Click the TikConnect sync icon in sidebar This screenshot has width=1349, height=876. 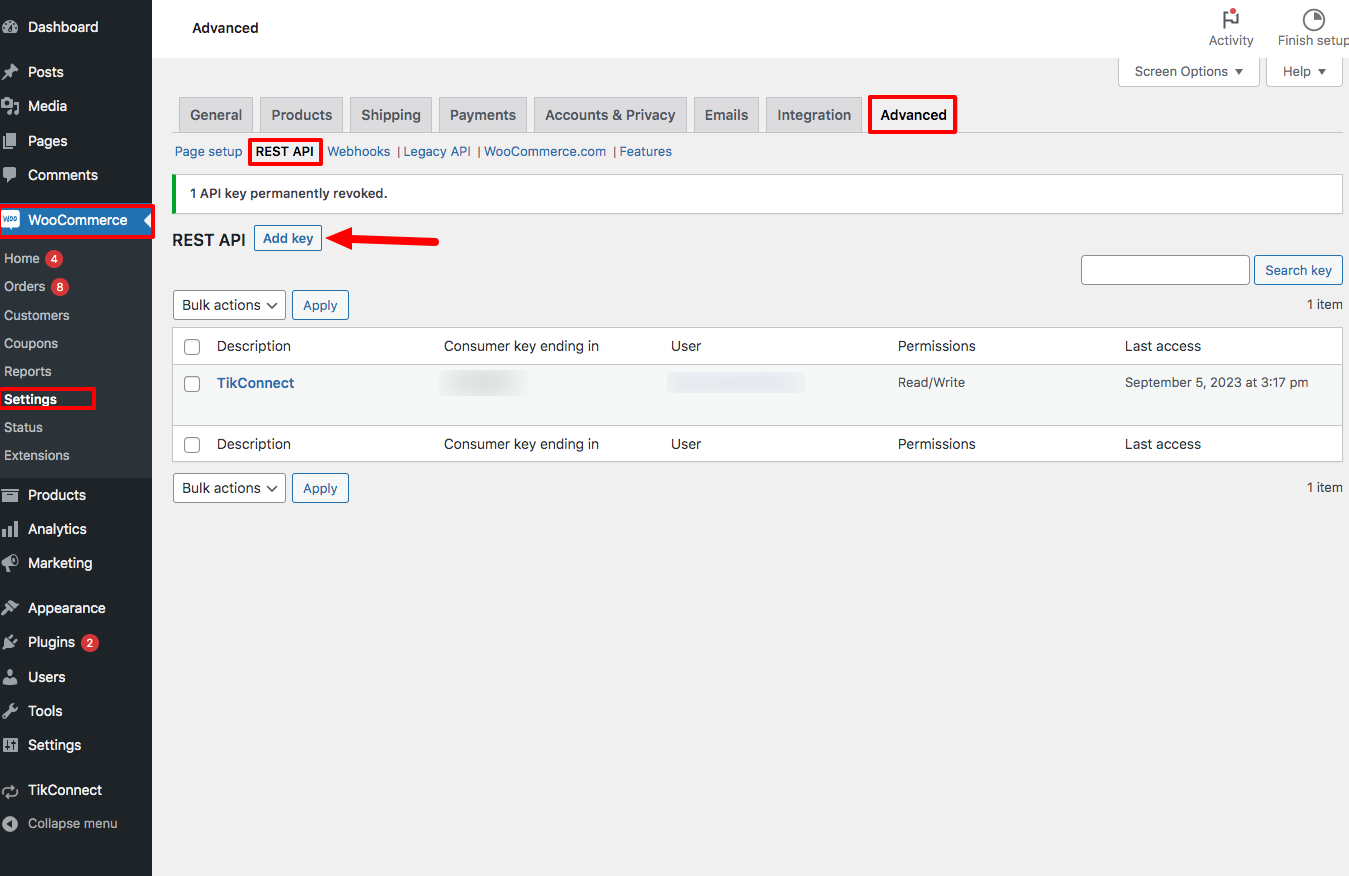(x=11, y=790)
